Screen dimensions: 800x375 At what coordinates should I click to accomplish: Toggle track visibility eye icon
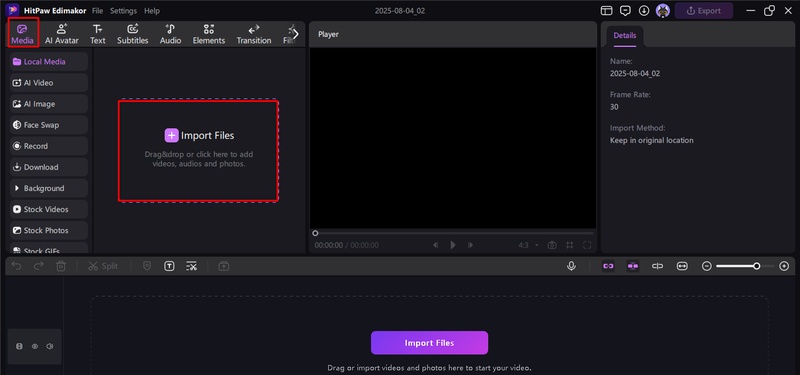pyautogui.click(x=35, y=346)
